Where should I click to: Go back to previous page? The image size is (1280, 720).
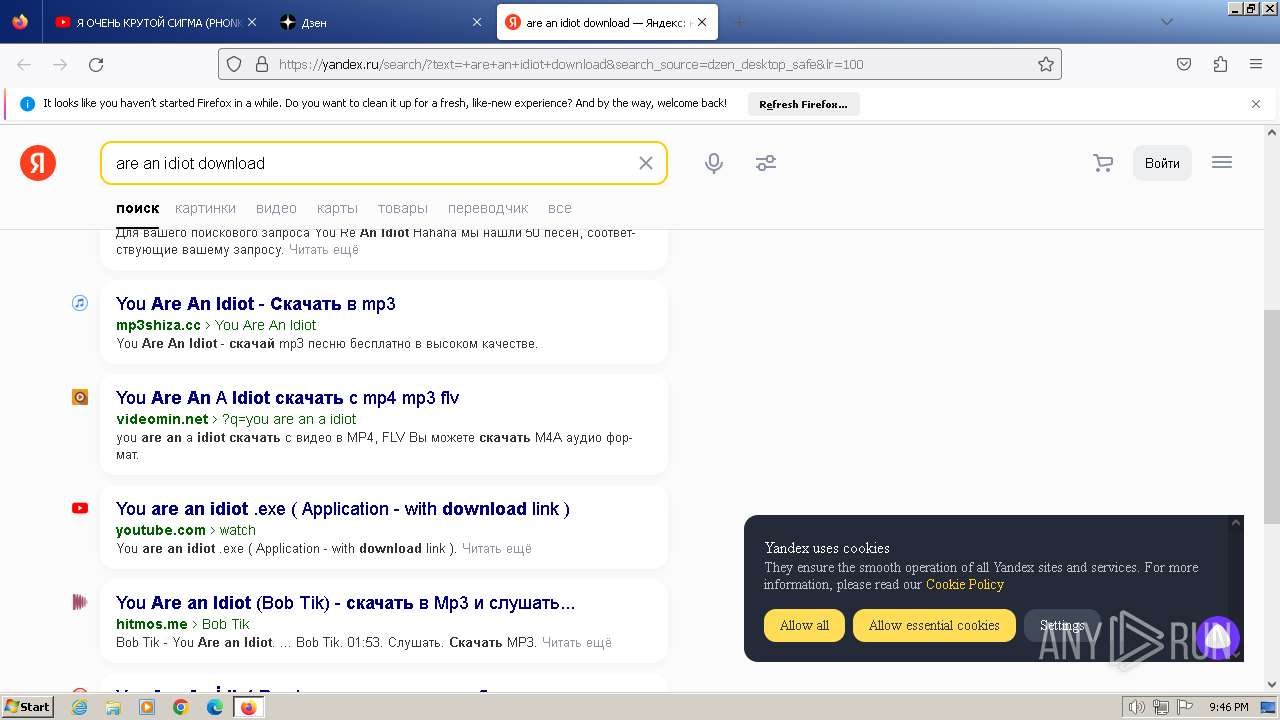click(x=24, y=64)
